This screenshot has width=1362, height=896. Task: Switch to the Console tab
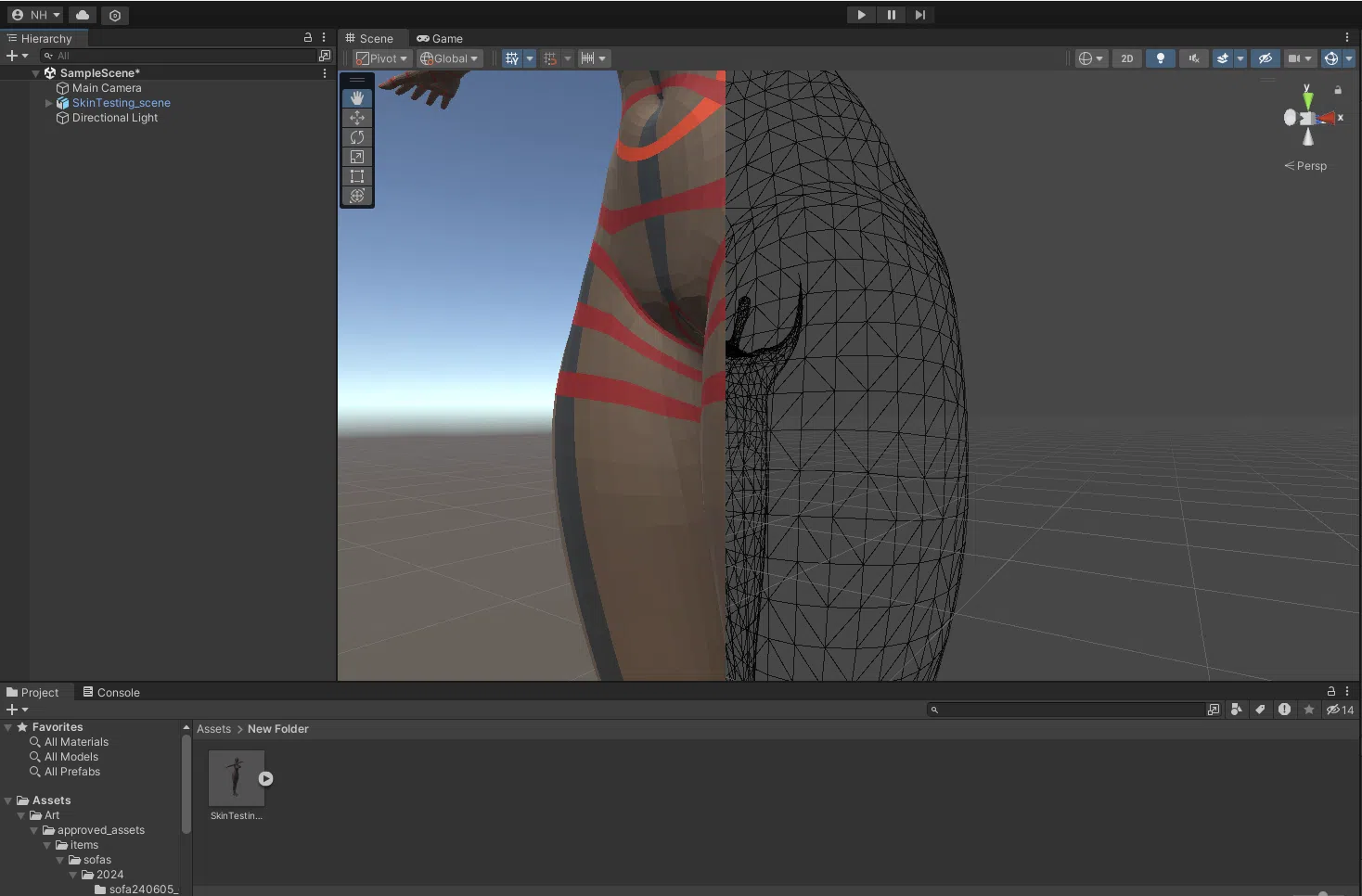[x=111, y=692]
